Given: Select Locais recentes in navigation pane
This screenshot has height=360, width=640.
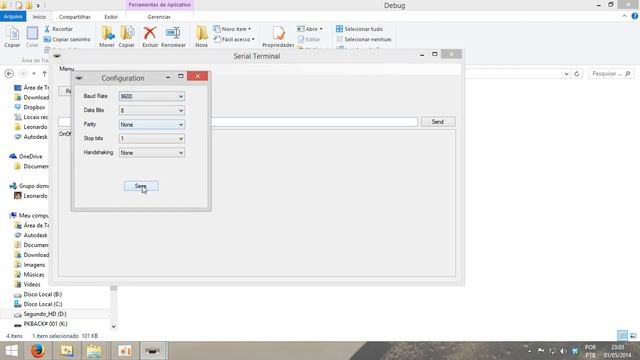Looking at the screenshot, I should click(31, 117).
